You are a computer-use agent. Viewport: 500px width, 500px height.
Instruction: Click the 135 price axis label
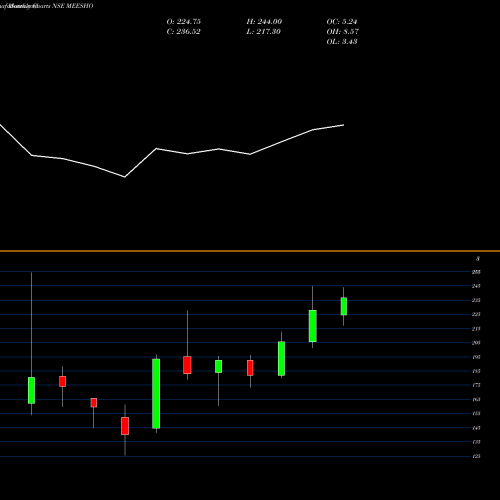[x=476, y=442]
